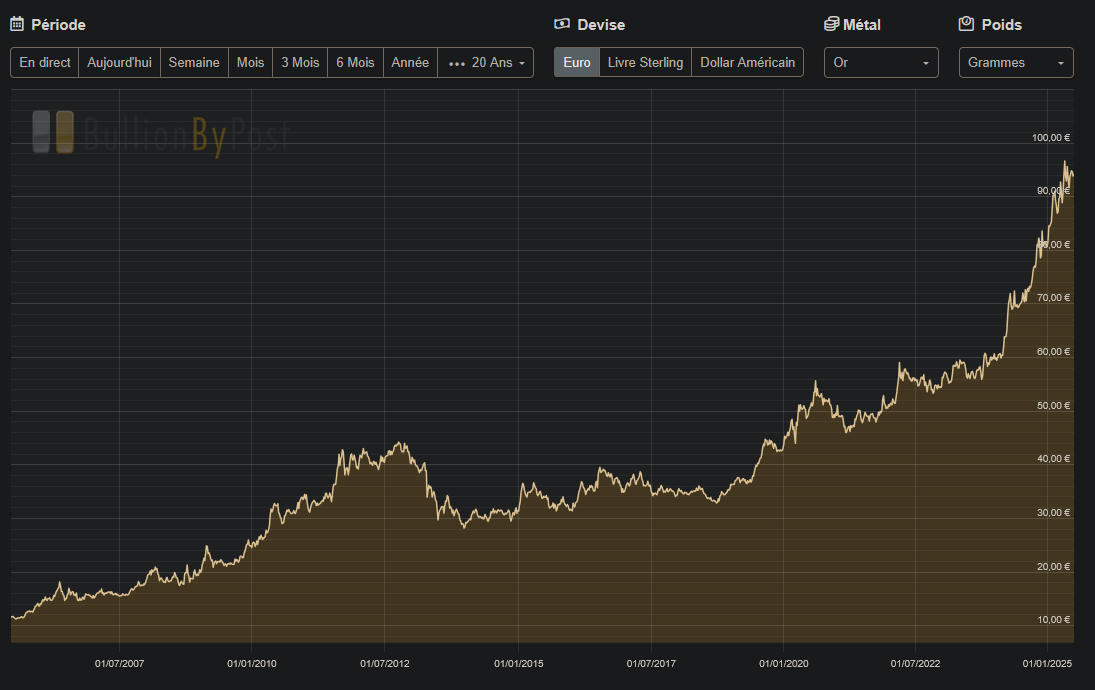Viewport: 1095px width, 690px height.
Task: Open the Grammes weight dropdown
Action: pyautogui.click(x=1016, y=62)
